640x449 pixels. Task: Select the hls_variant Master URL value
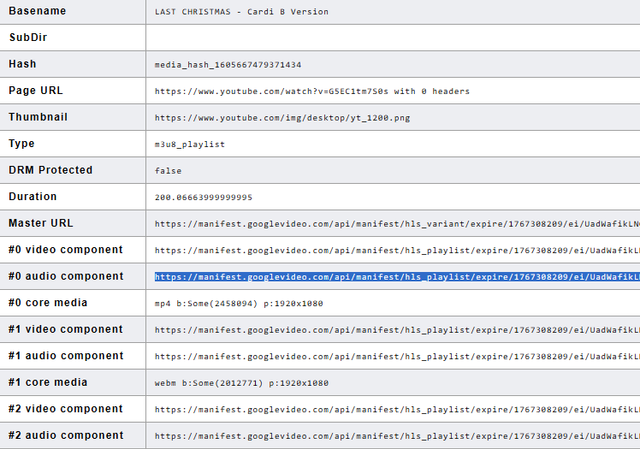[x=397, y=224]
